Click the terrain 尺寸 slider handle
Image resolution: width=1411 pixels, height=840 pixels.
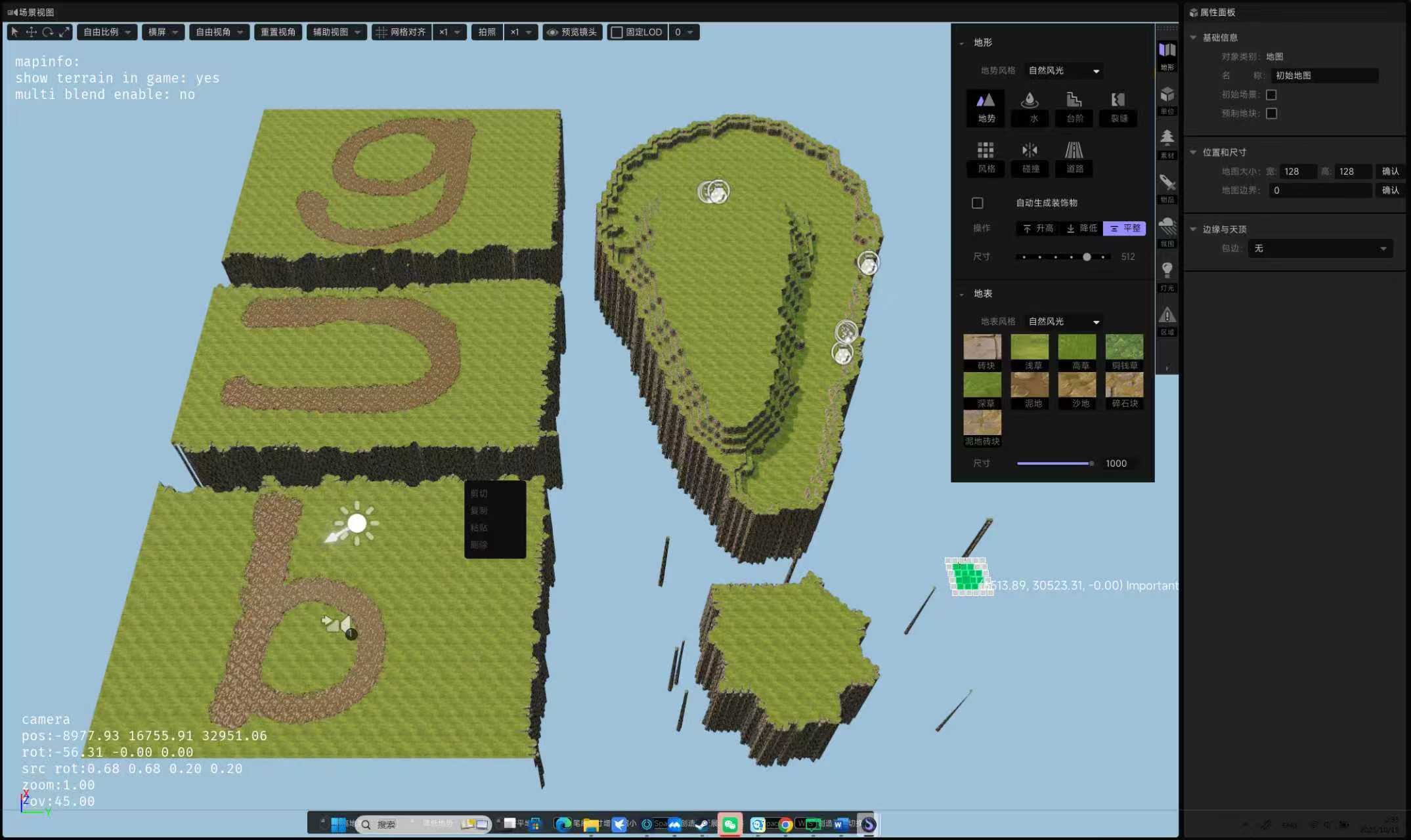click(1087, 257)
